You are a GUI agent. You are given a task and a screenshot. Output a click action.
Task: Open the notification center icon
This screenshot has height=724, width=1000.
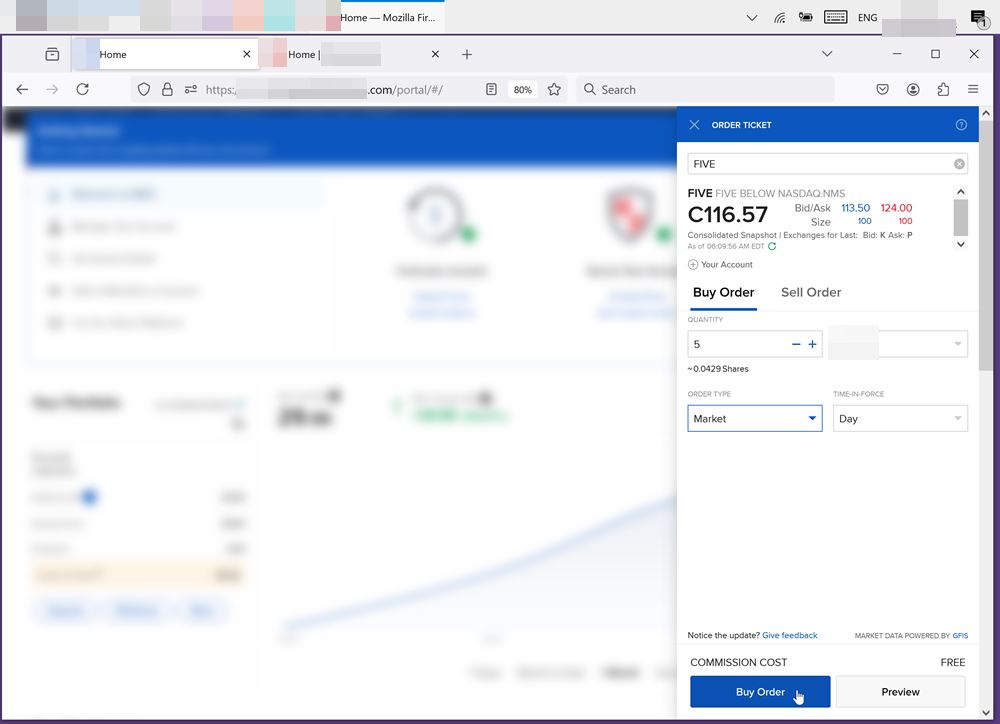pos(979,18)
